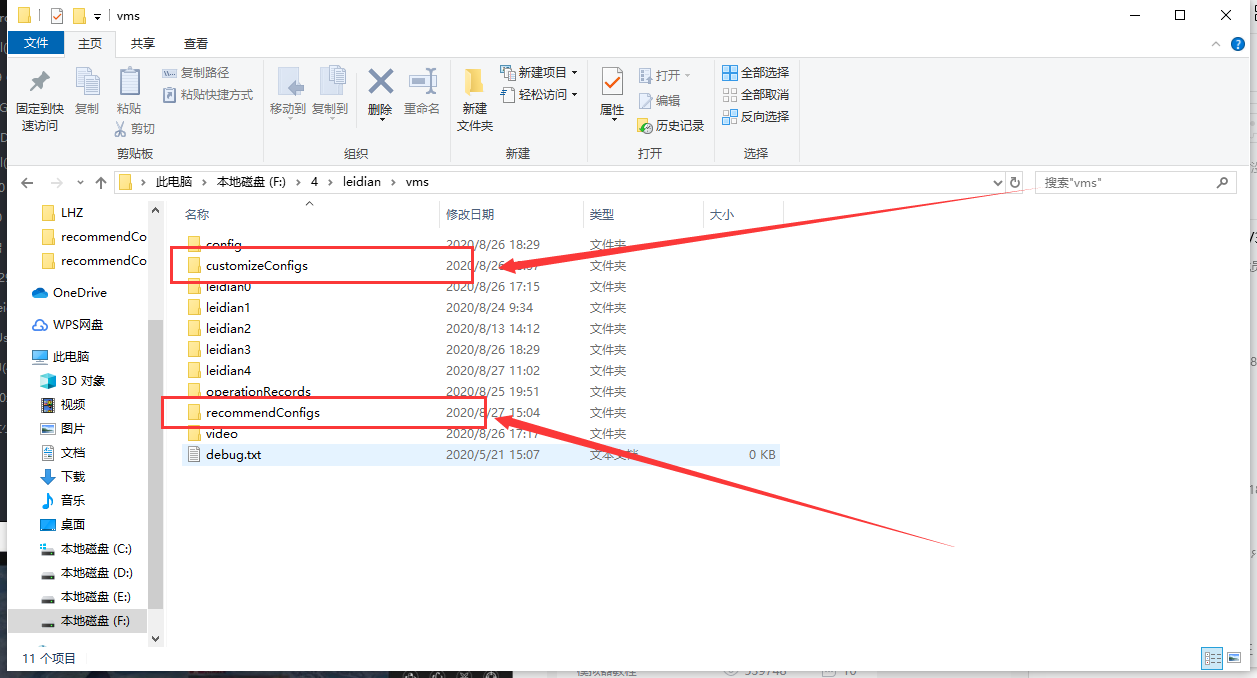1257x678 pixels.
Task: Expand the New item dropdown
Action: [575, 73]
